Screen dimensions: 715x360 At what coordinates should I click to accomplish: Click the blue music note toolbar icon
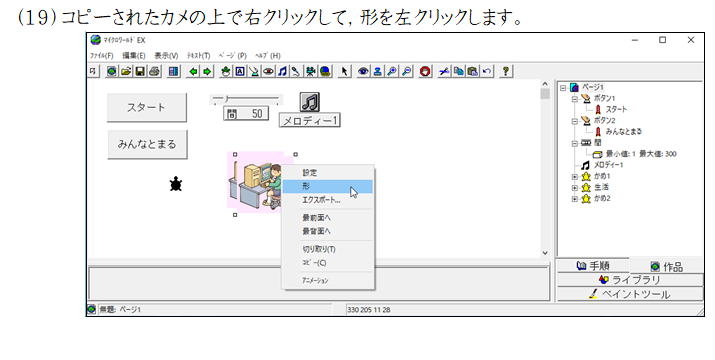tap(282, 71)
